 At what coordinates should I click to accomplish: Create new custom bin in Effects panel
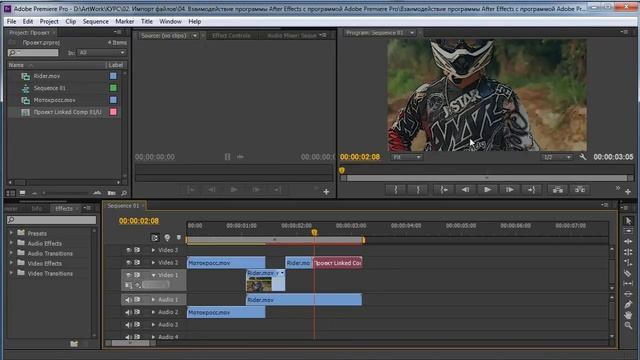[x=74, y=344]
